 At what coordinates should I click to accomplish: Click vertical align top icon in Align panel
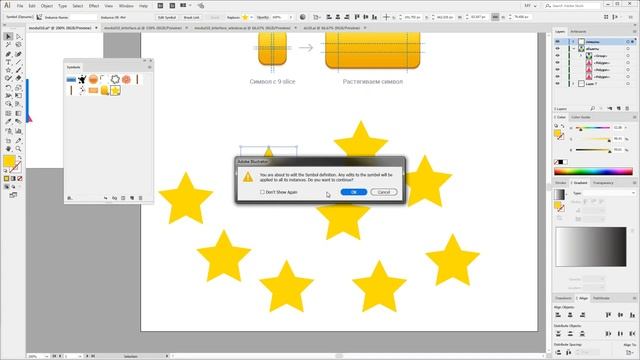point(608,315)
